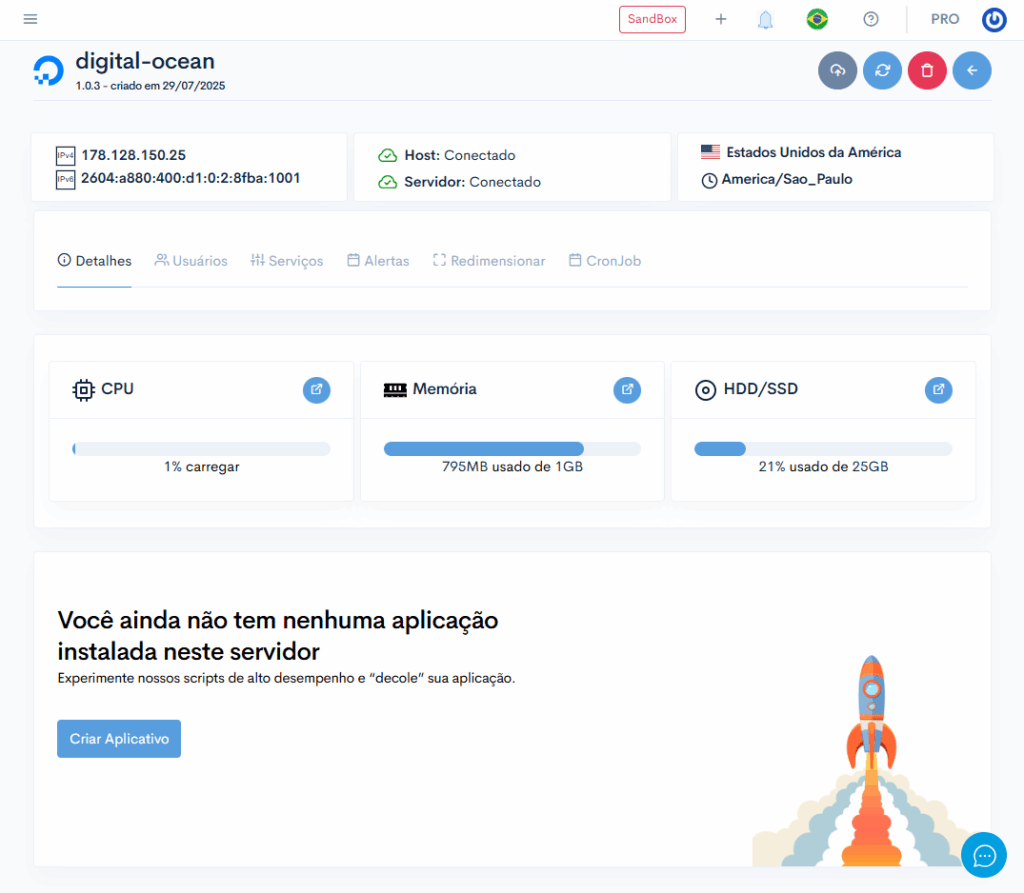Click the timezone clock icon
Viewport: 1024px width, 893px height.
click(x=709, y=180)
